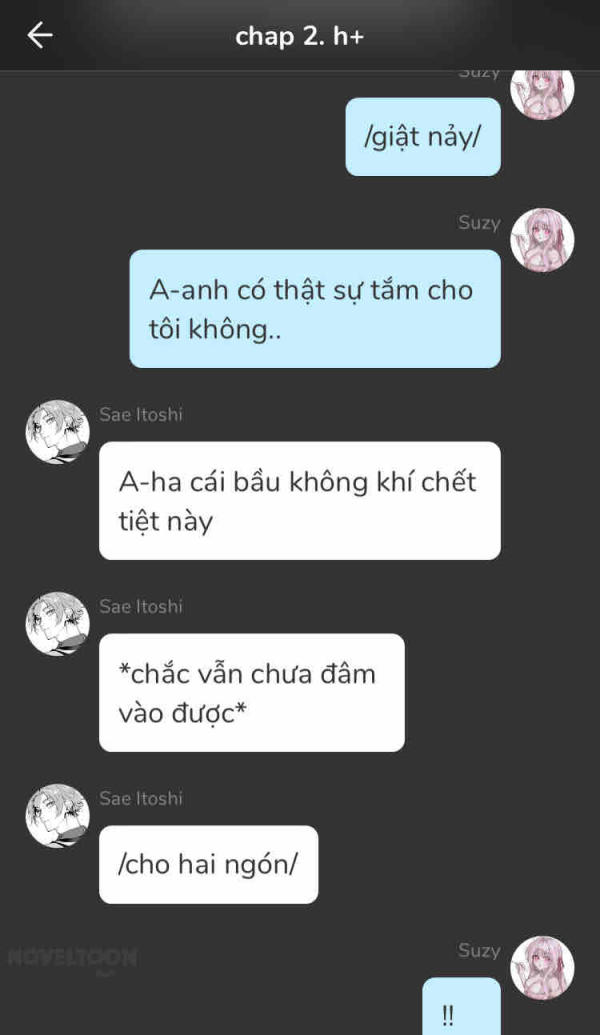
Task: Click Sae Itoshi's name above '*chắc vẫn chưa' message
Action: [x=141, y=607]
